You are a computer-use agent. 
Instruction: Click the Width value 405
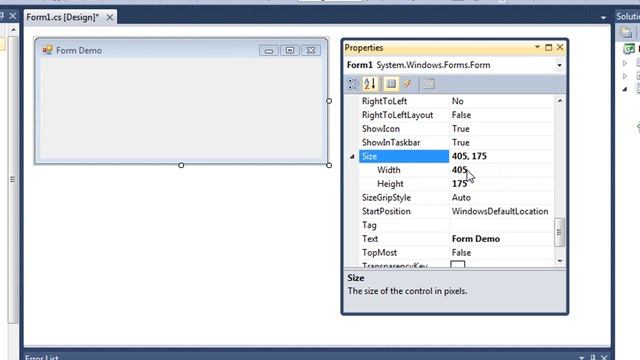pos(459,170)
